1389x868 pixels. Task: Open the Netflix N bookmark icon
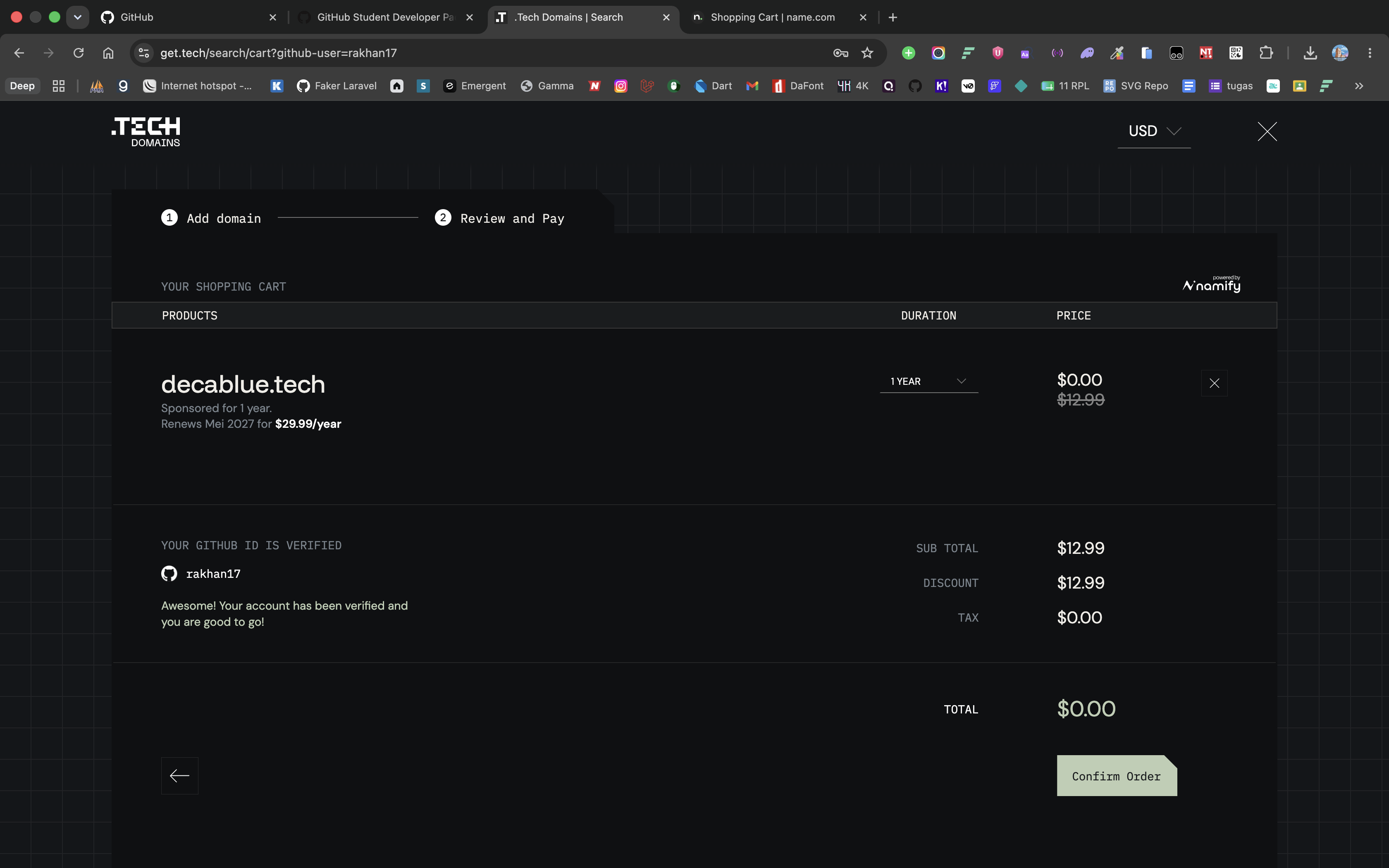594,86
